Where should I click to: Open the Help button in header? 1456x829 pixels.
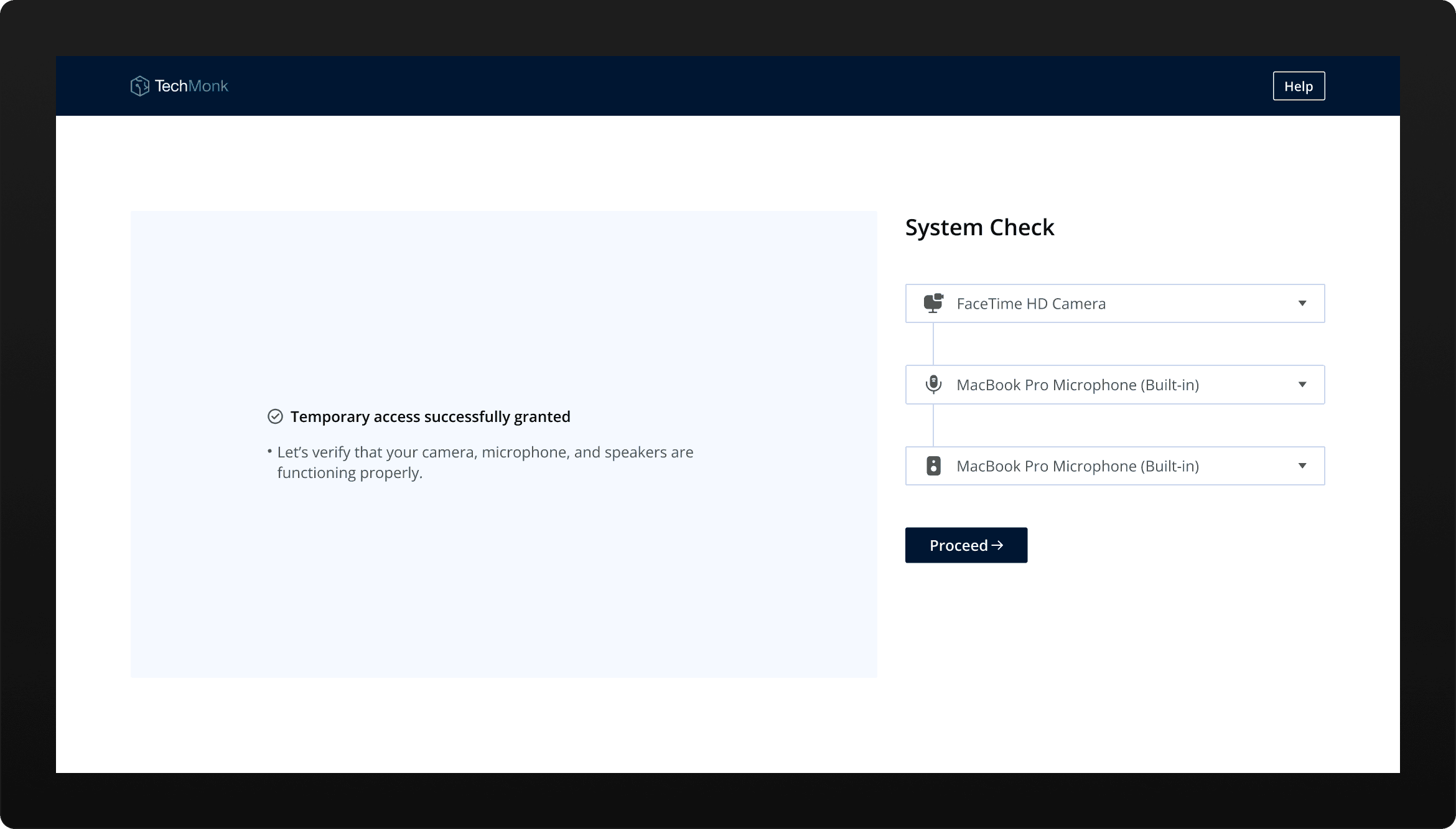coord(1299,86)
